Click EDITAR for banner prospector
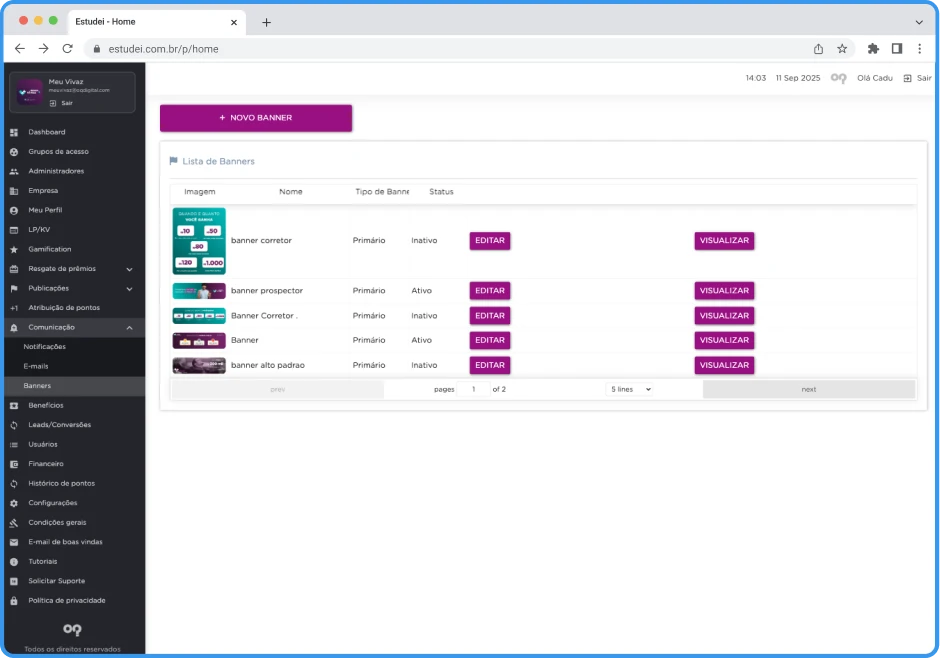The height and width of the screenshot is (658, 940). pyautogui.click(x=490, y=291)
